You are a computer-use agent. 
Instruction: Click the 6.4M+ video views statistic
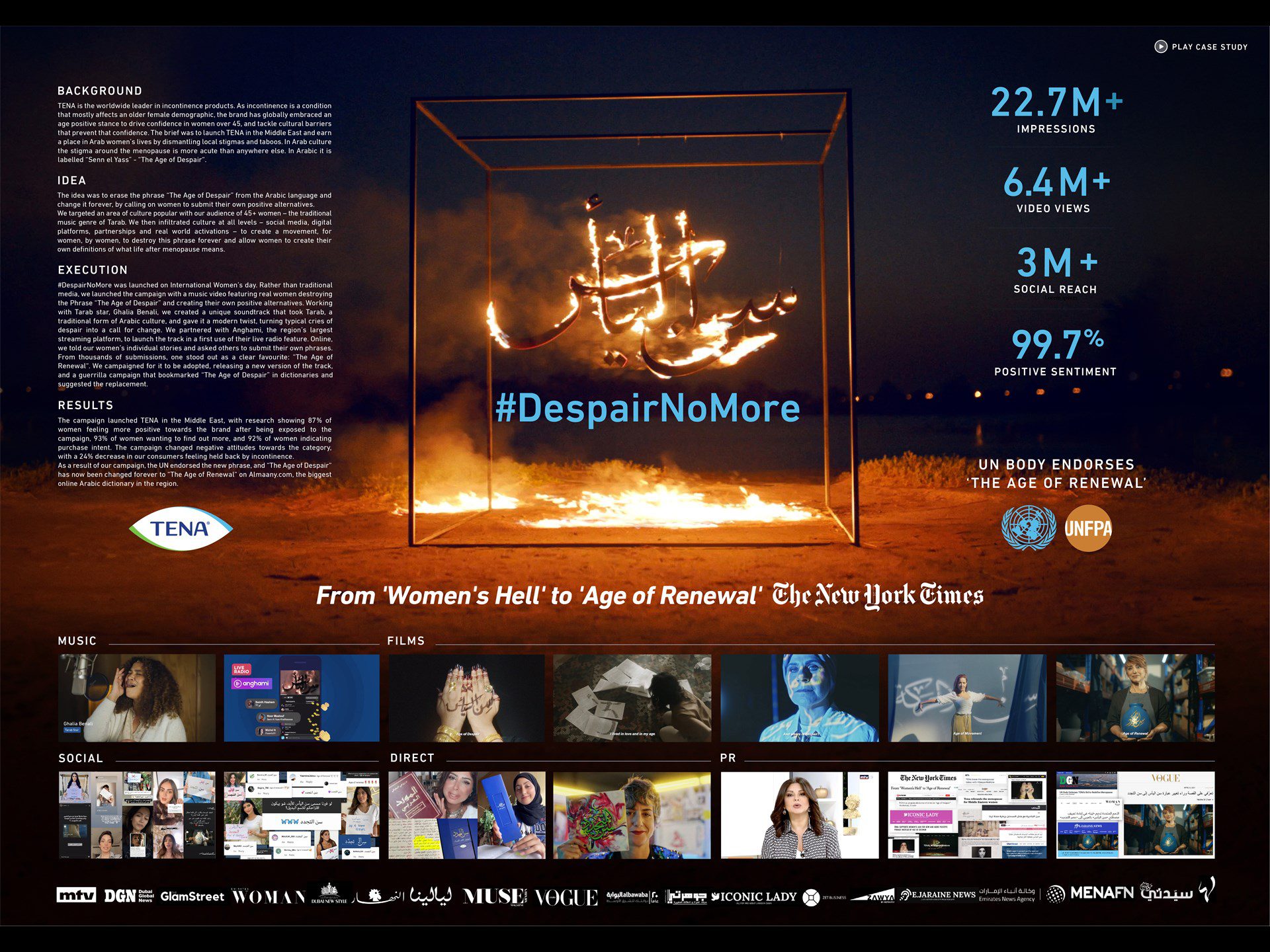tap(1056, 189)
